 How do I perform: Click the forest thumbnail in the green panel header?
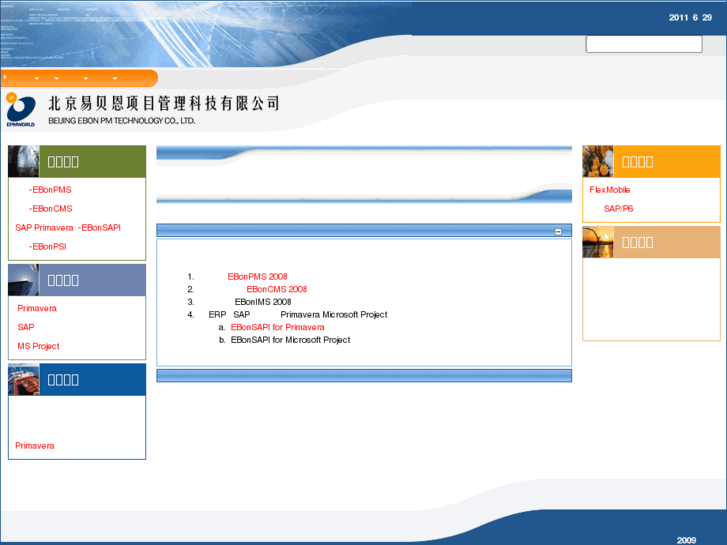24,161
